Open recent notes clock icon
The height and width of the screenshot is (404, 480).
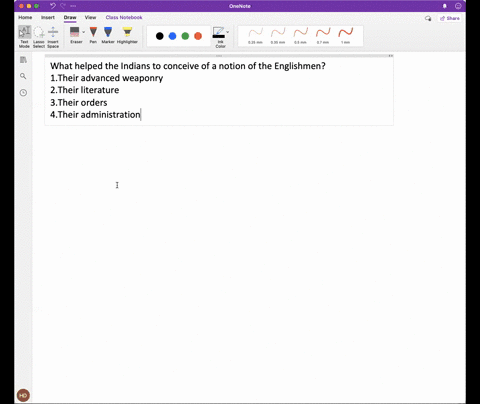point(23,93)
